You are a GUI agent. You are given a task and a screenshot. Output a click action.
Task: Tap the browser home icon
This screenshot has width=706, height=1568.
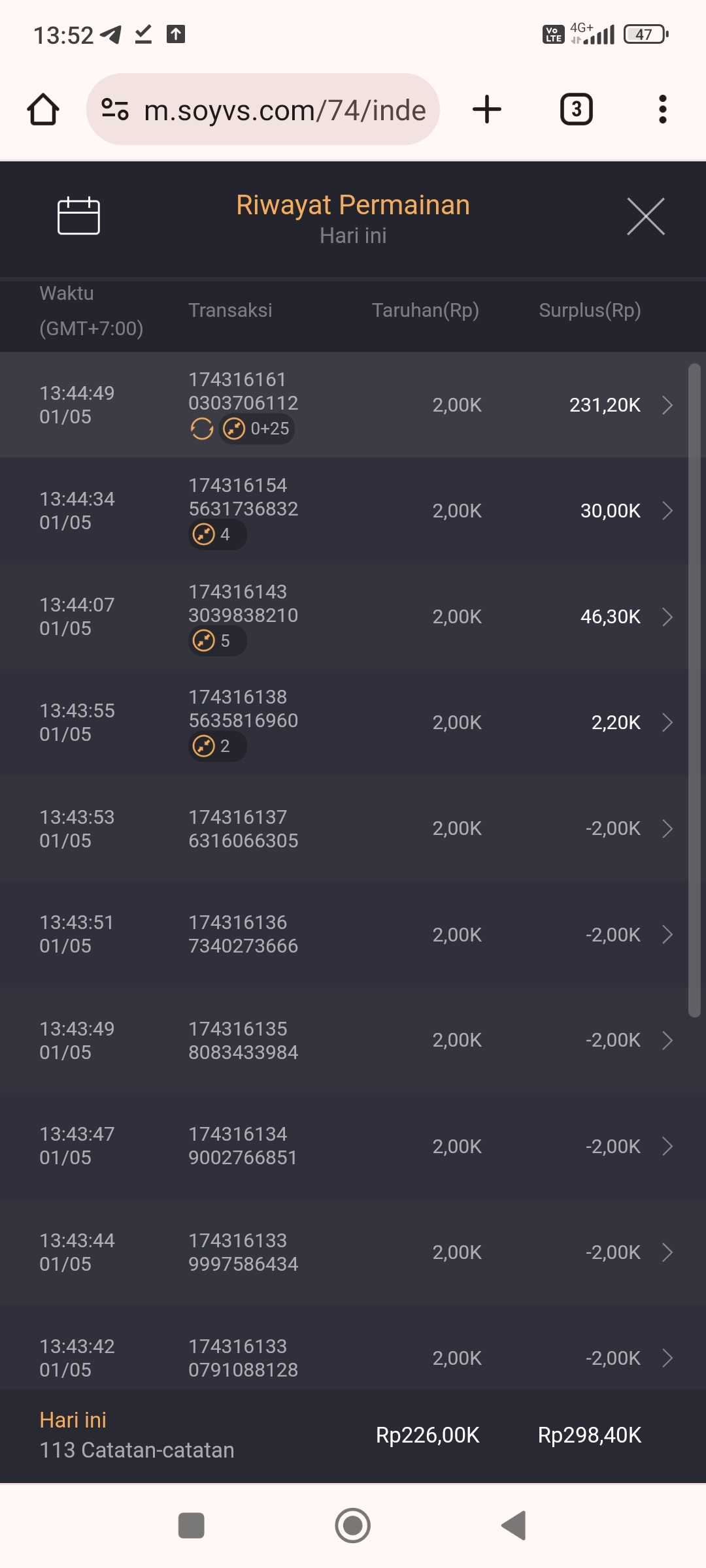click(x=43, y=109)
